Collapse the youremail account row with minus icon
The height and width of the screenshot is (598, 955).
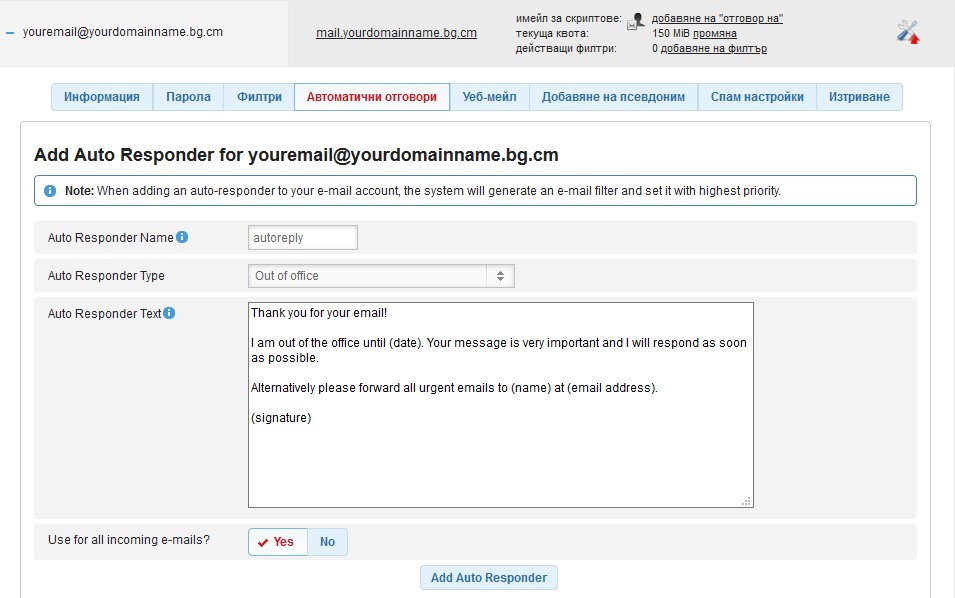pos(10,33)
